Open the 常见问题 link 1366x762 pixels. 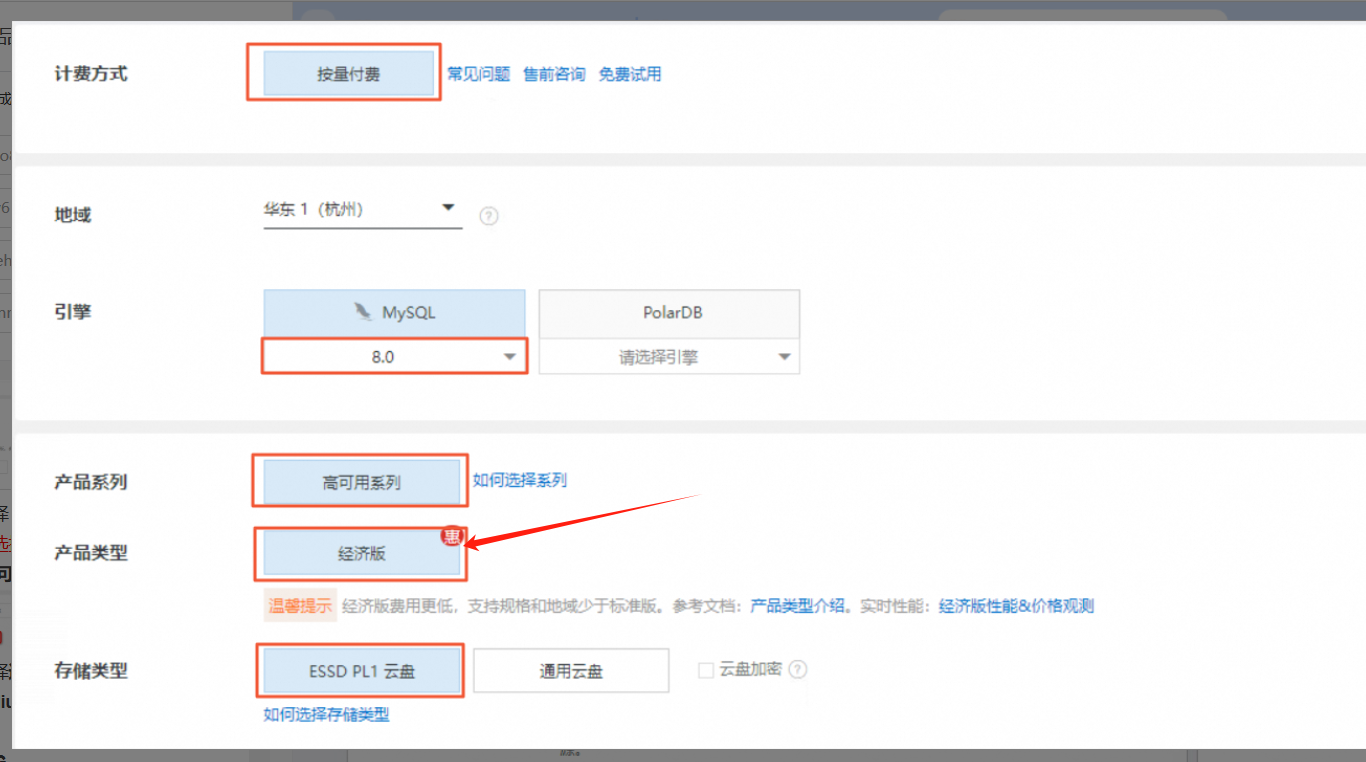478,74
